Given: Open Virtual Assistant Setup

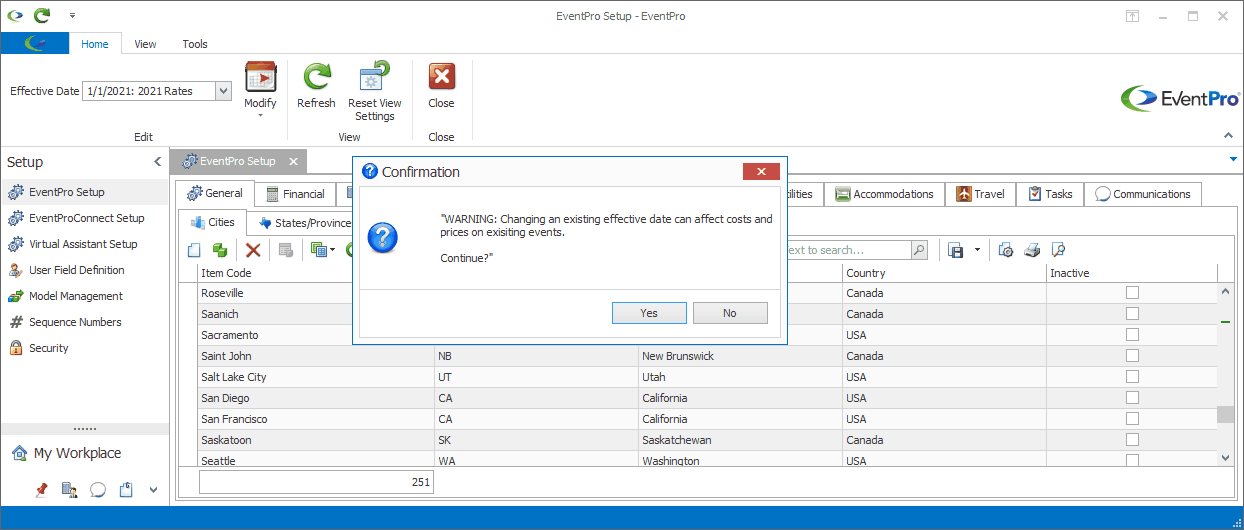Looking at the screenshot, I should click(x=85, y=244).
